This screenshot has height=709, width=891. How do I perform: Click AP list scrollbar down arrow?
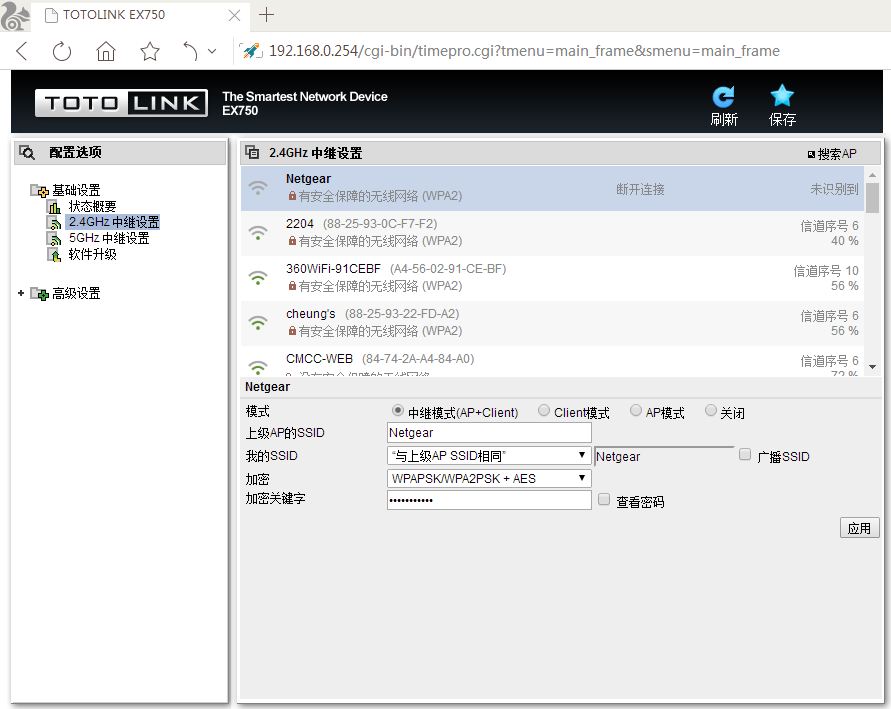click(x=872, y=367)
